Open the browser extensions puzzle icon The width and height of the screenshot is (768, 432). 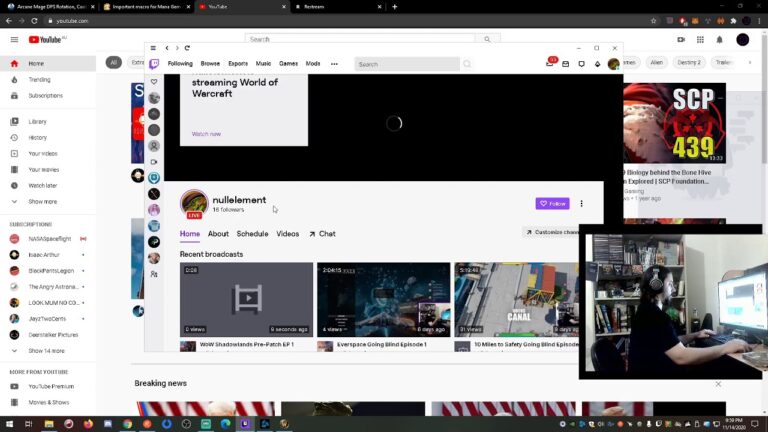tap(733, 21)
